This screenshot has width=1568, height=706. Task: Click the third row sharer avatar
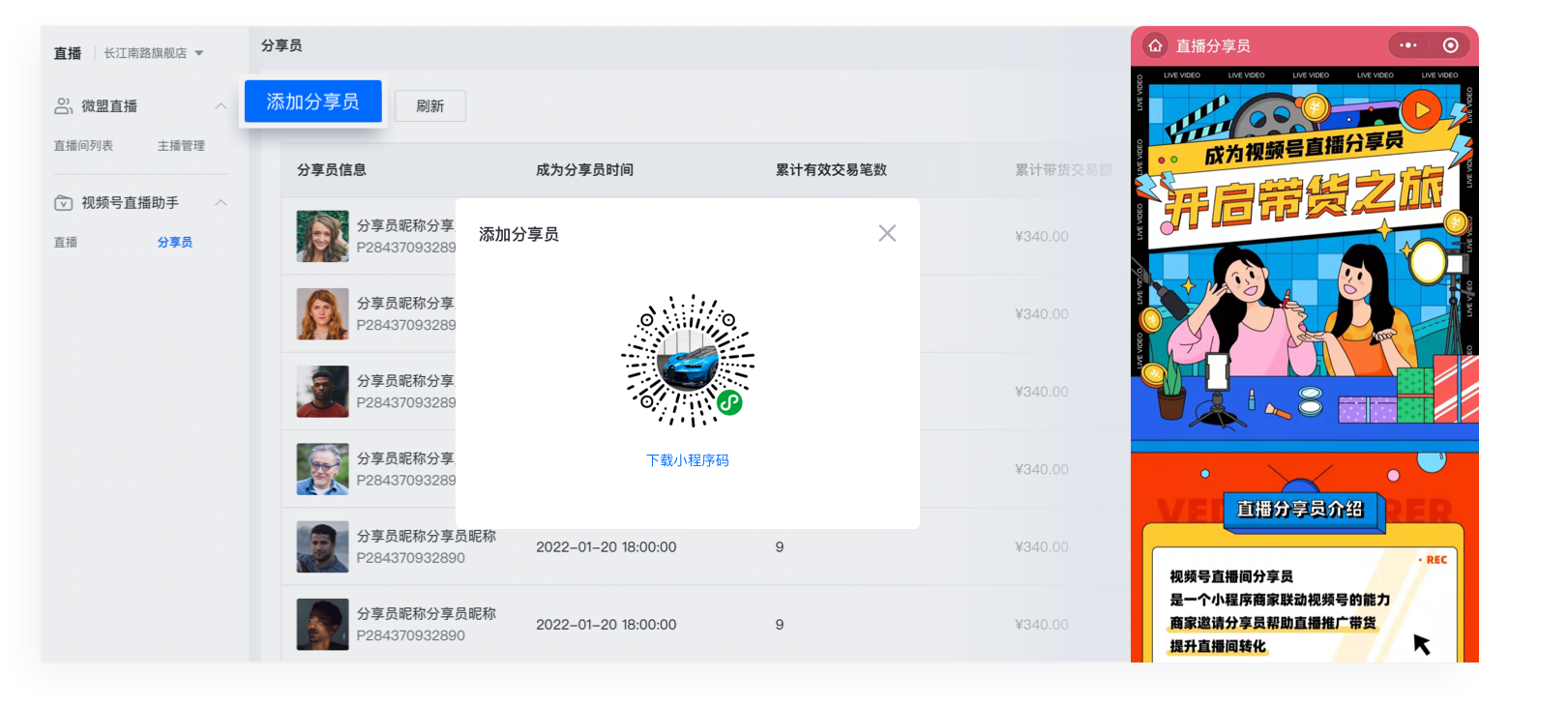pos(322,392)
